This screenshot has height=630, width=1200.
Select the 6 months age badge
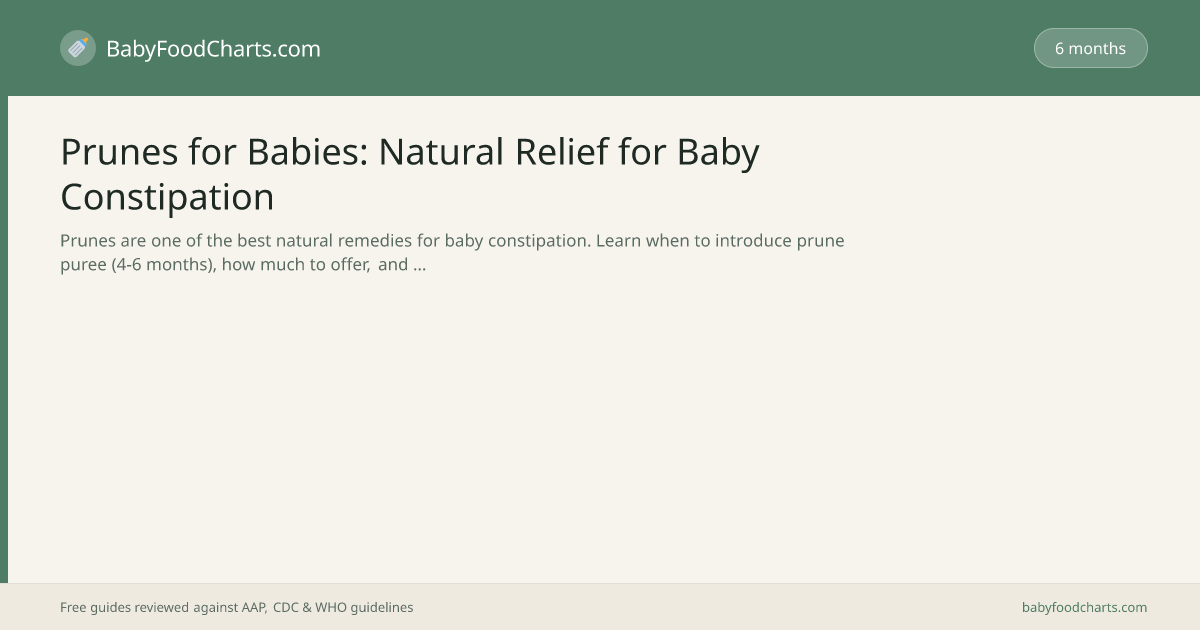click(x=1090, y=48)
